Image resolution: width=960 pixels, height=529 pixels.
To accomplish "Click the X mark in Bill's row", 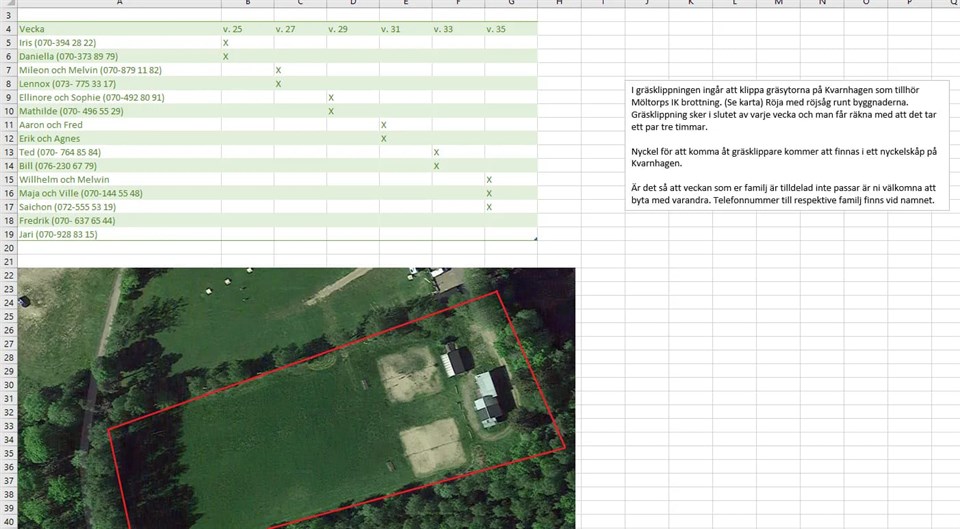I will point(437,166).
